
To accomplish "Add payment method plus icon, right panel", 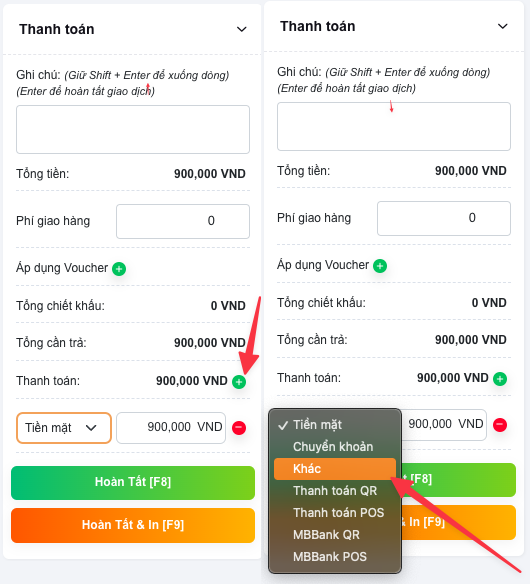I will pyautogui.click(x=500, y=379).
